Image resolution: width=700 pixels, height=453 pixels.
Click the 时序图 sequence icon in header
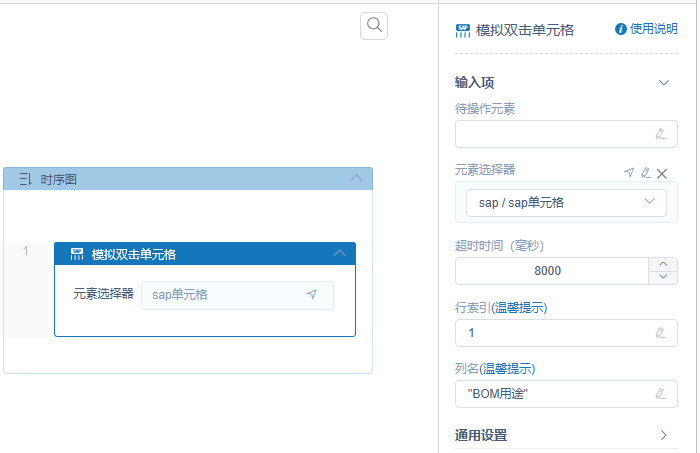26,180
